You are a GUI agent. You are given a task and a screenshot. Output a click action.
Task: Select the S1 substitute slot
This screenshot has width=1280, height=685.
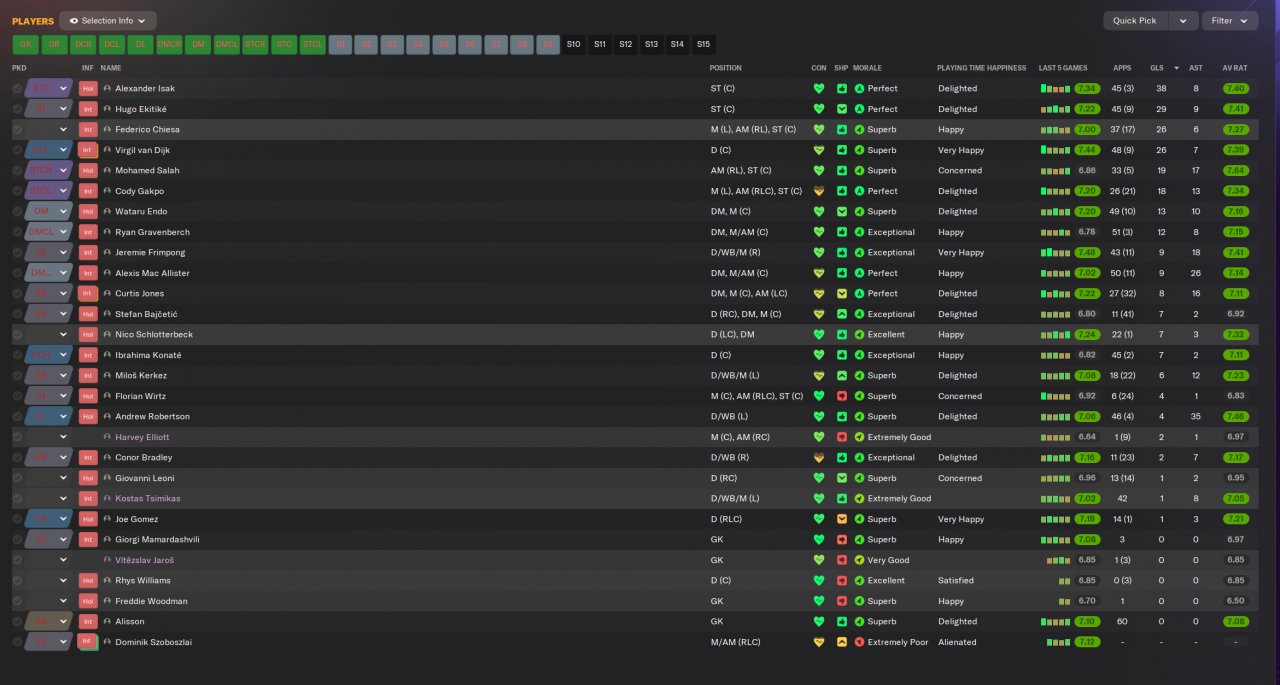tap(341, 44)
